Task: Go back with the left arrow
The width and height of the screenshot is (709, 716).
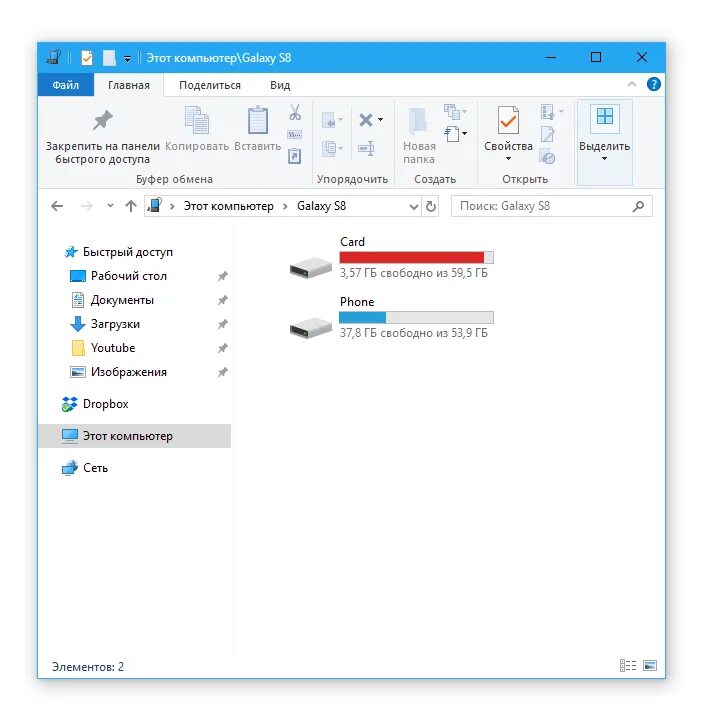Action: pos(57,206)
